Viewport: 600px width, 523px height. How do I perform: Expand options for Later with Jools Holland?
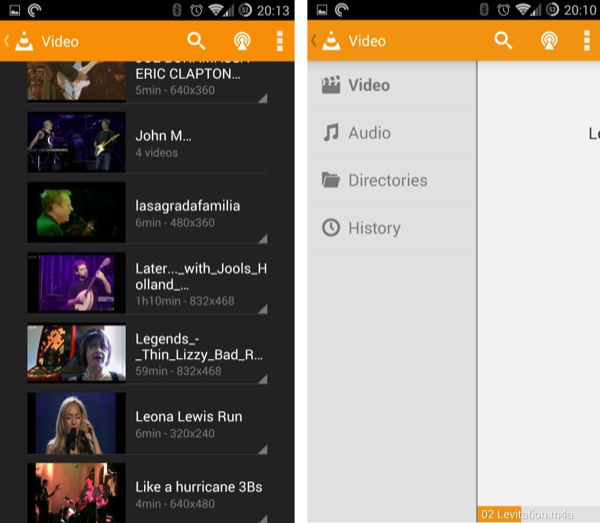(262, 309)
